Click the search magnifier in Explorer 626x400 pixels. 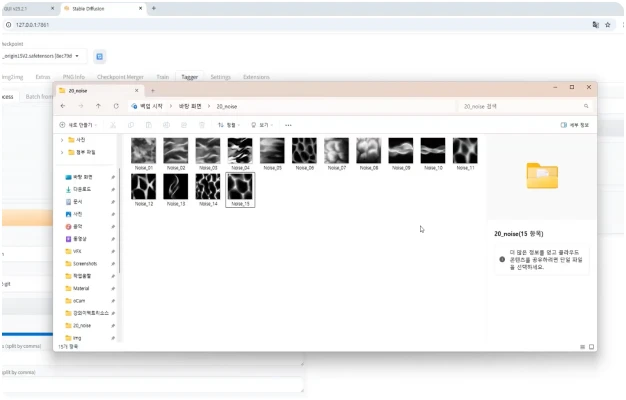coord(586,106)
